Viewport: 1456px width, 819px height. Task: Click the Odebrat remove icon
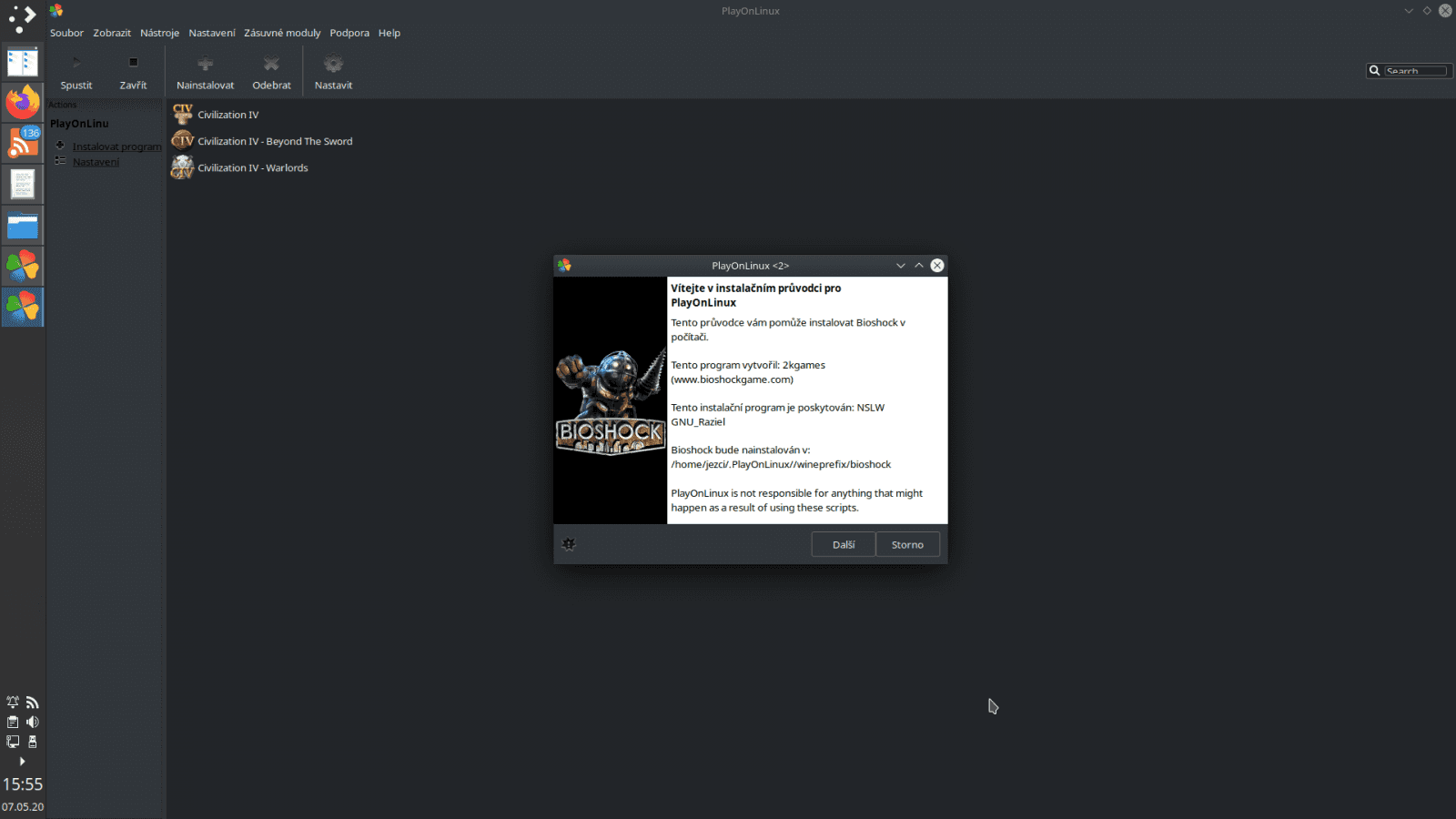tap(271, 62)
